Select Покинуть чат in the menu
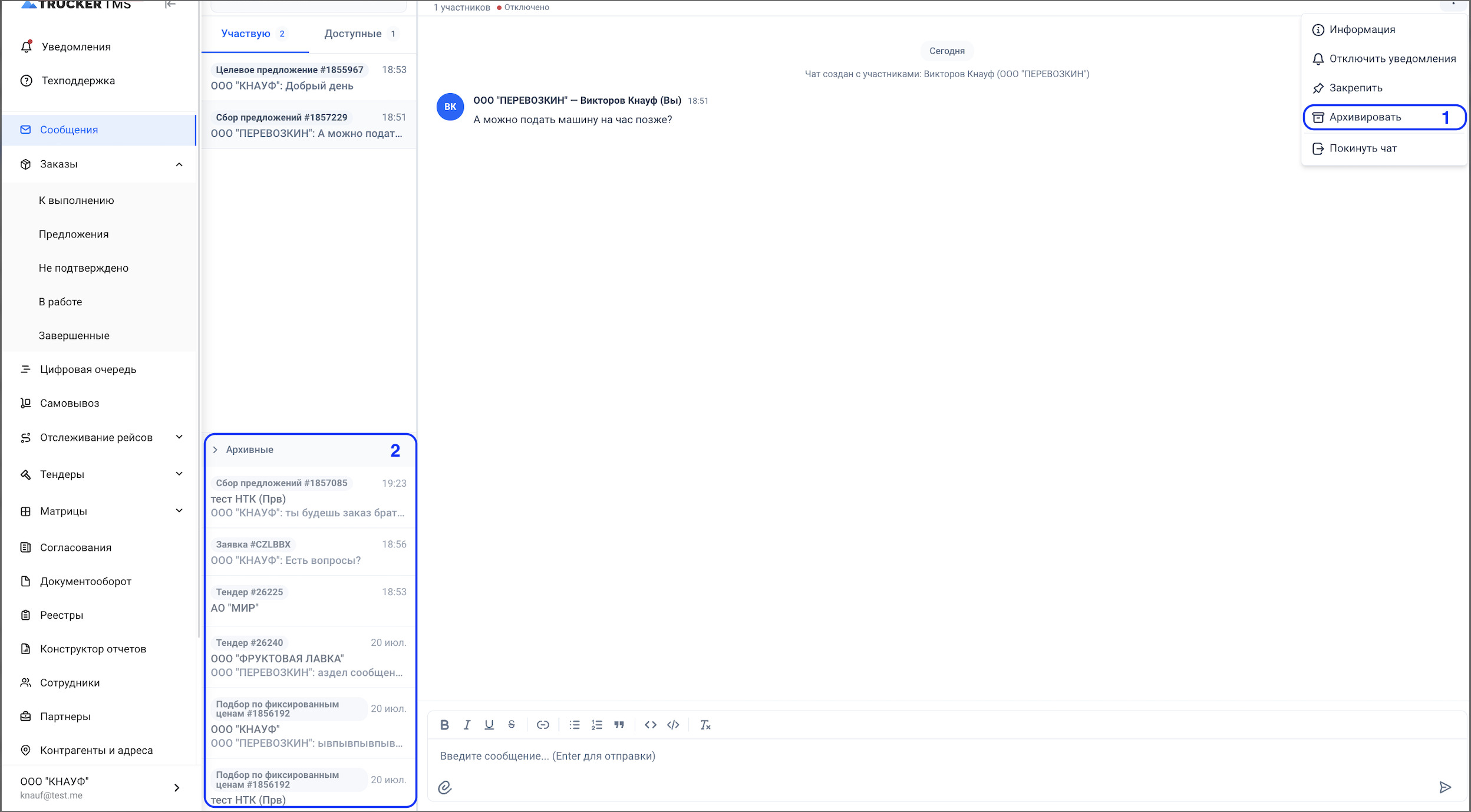The width and height of the screenshot is (1471, 812). 1383,148
